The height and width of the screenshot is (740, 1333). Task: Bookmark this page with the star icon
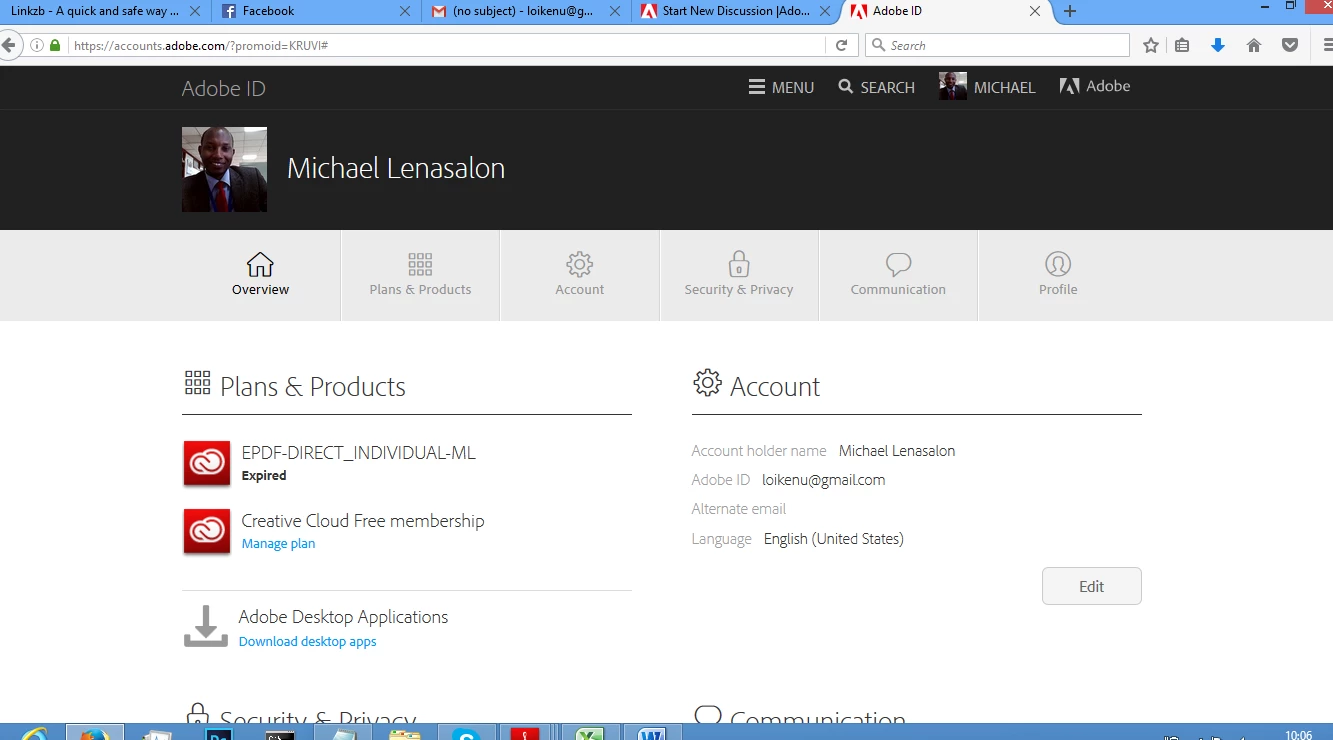(x=1151, y=45)
